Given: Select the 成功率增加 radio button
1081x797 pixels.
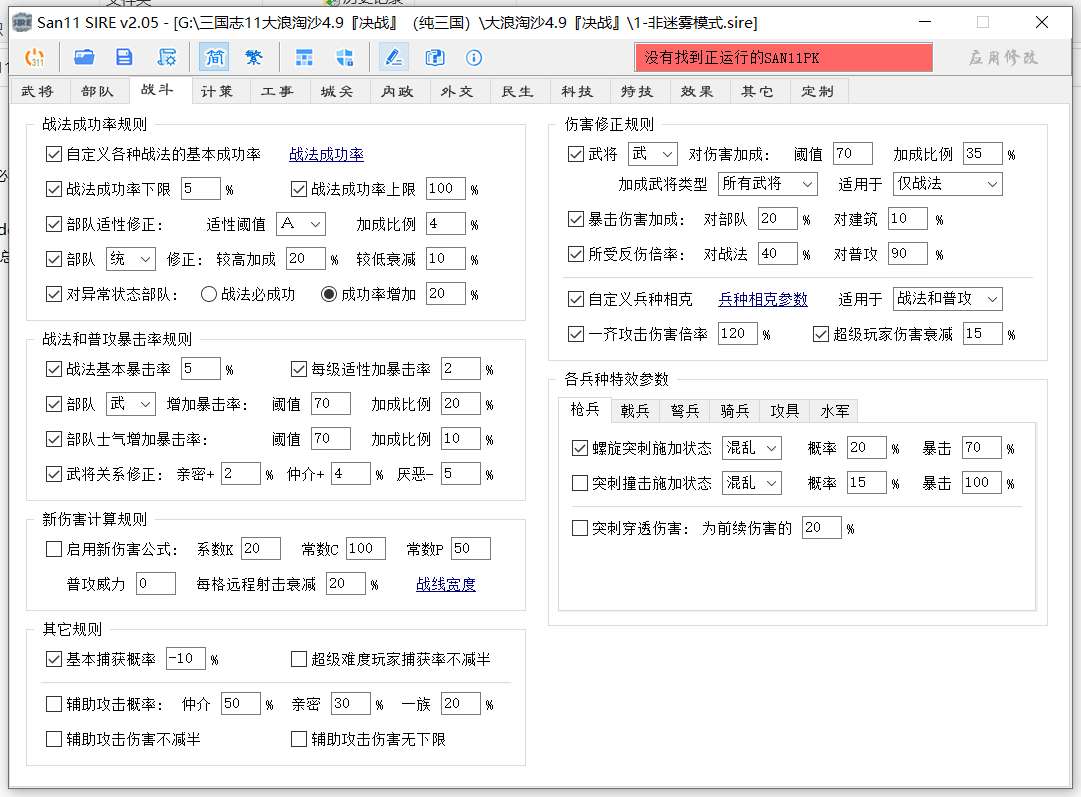Looking at the screenshot, I should 329,294.
